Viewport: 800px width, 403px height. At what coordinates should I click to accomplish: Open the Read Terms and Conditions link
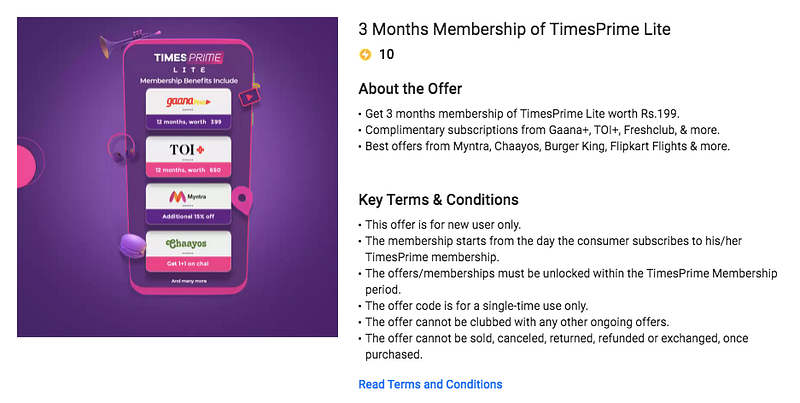tap(430, 384)
